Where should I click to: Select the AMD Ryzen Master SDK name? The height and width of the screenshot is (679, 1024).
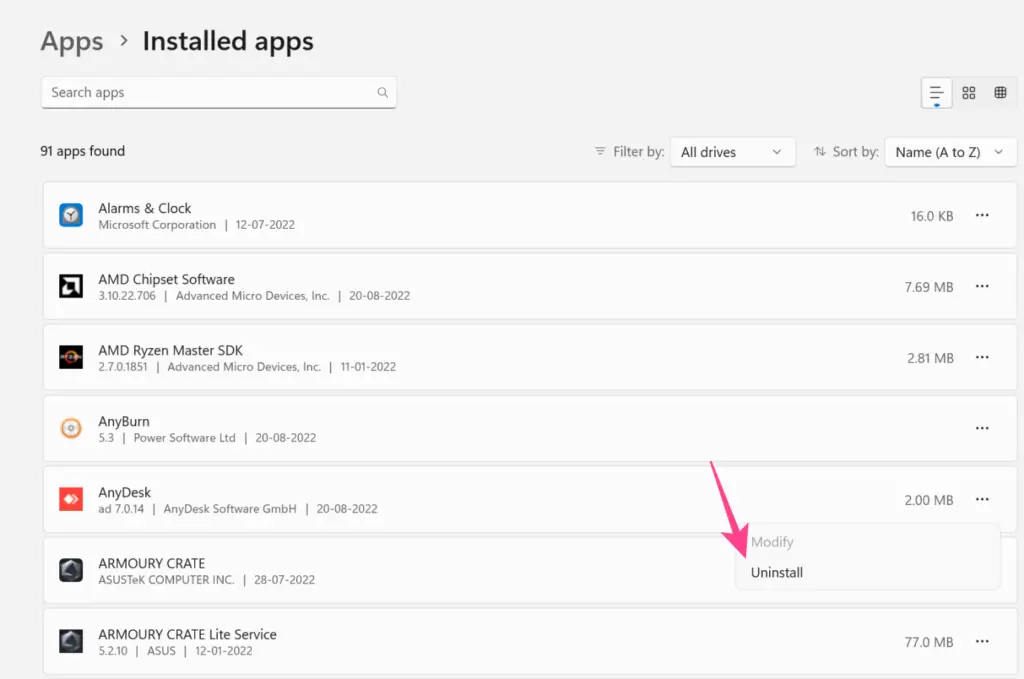pyautogui.click(x=170, y=351)
